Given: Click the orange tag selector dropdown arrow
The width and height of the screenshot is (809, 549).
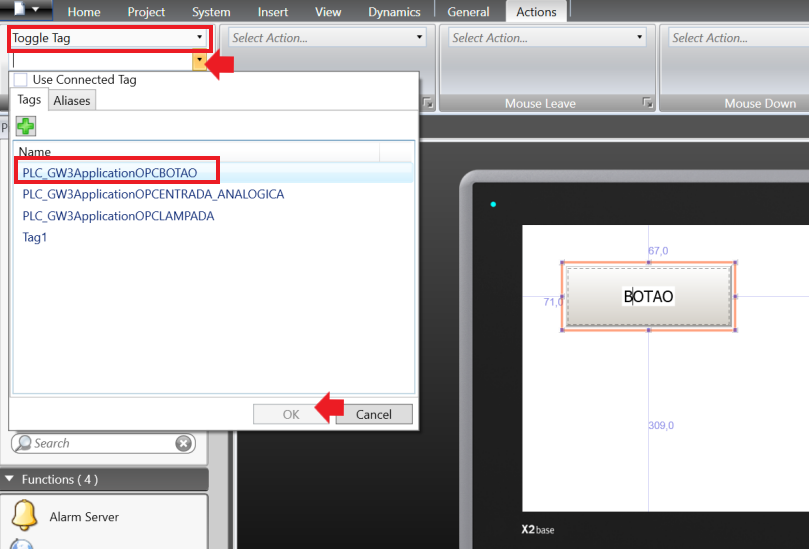Looking at the screenshot, I should tap(200, 61).
